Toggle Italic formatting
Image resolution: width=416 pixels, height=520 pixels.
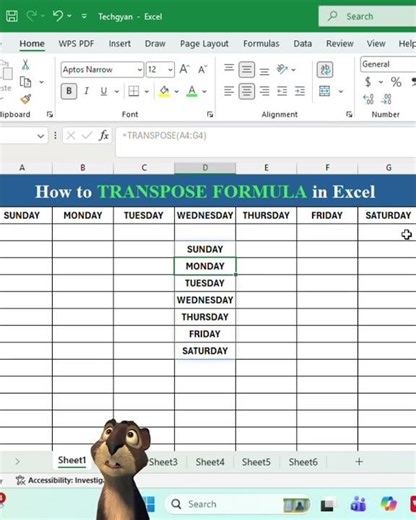(86, 91)
